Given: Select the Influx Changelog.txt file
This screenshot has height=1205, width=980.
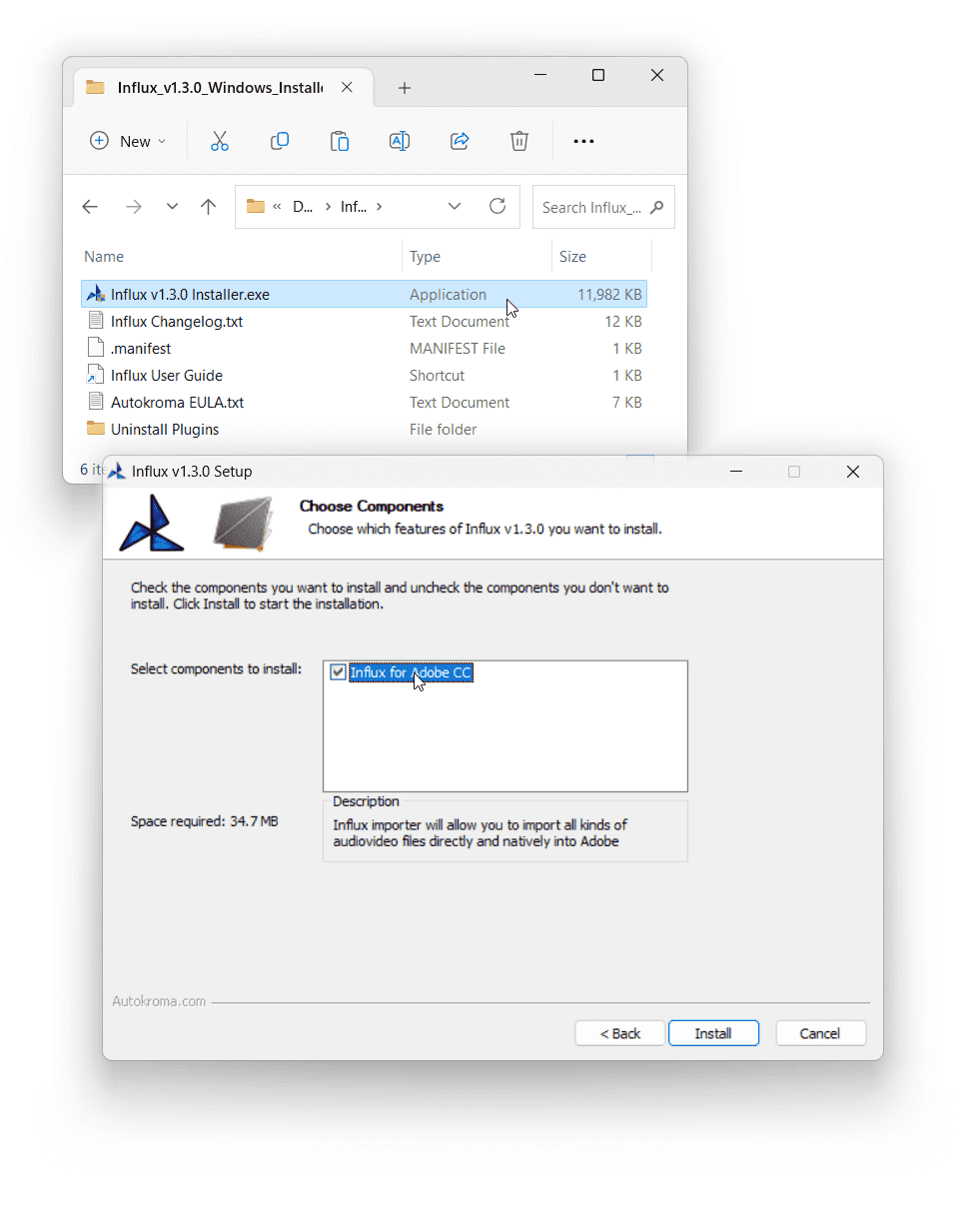Looking at the screenshot, I should (177, 322).
